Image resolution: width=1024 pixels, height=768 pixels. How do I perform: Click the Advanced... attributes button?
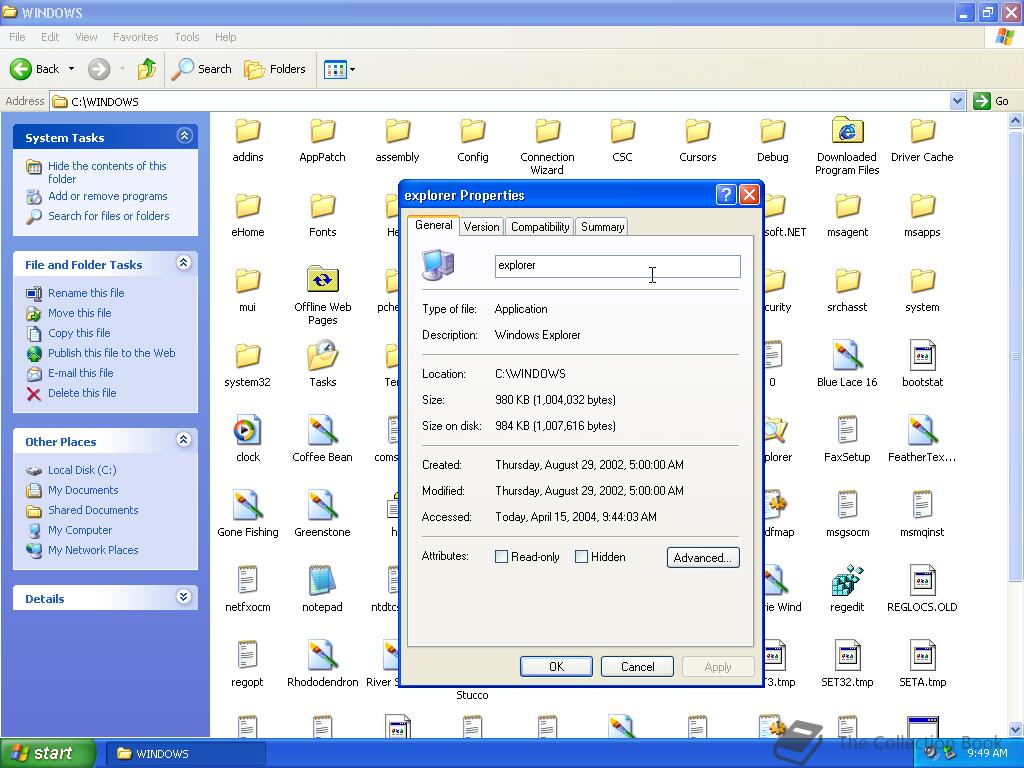coord(703,558)
